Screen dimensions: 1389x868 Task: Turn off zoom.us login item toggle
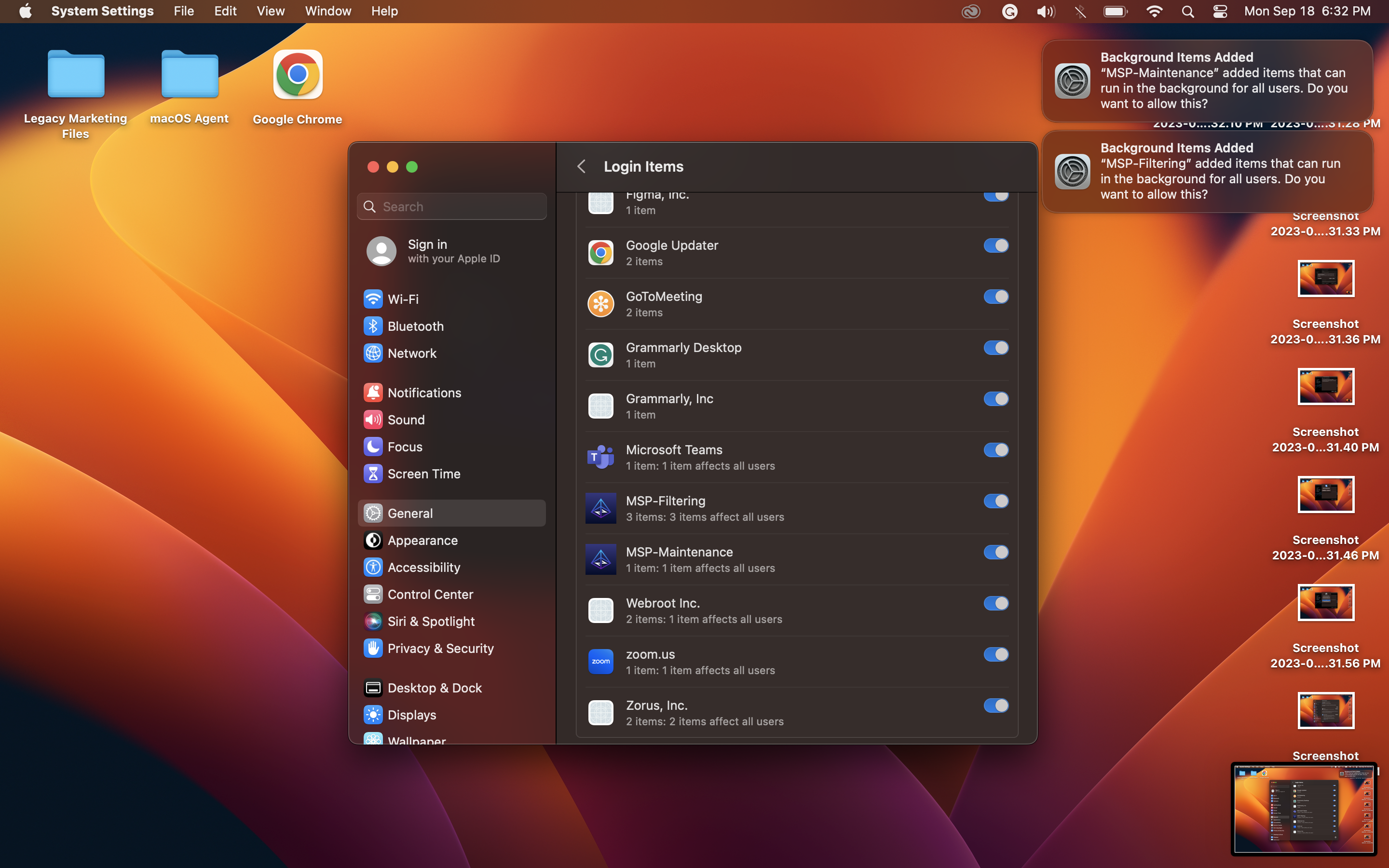996,654
